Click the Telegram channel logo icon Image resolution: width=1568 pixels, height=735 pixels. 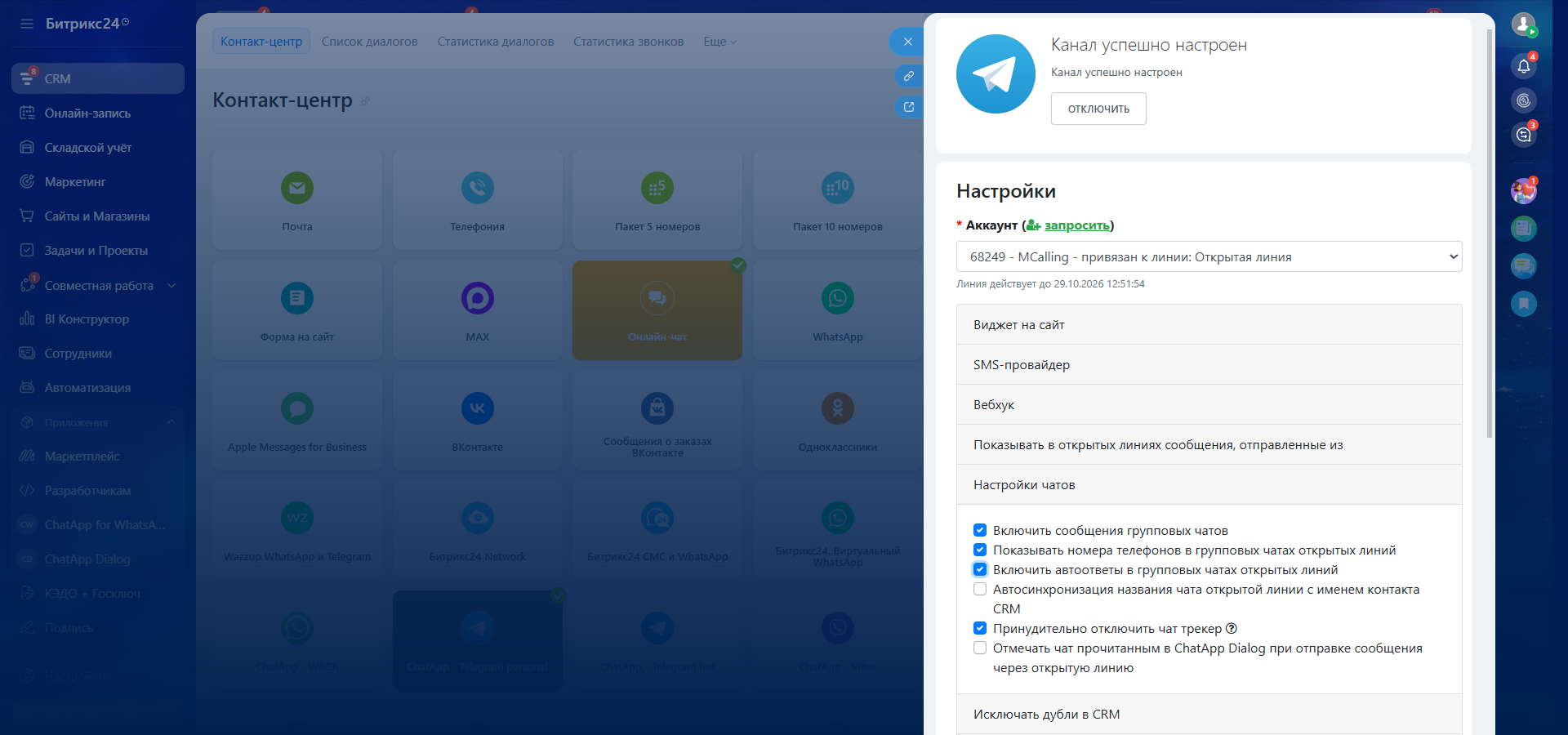click(996, 74)
